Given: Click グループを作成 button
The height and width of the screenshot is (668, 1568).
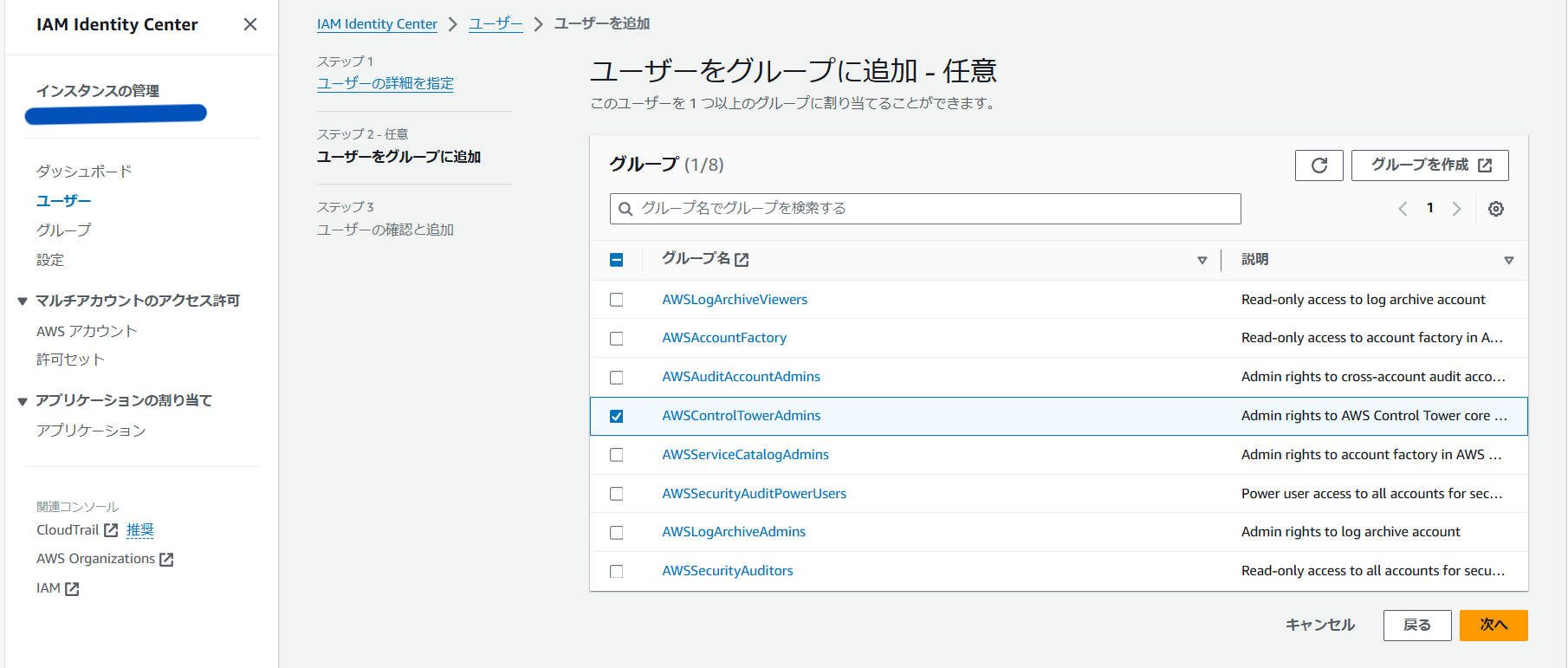Looking at the screenshot, I should coord(1429,165).
